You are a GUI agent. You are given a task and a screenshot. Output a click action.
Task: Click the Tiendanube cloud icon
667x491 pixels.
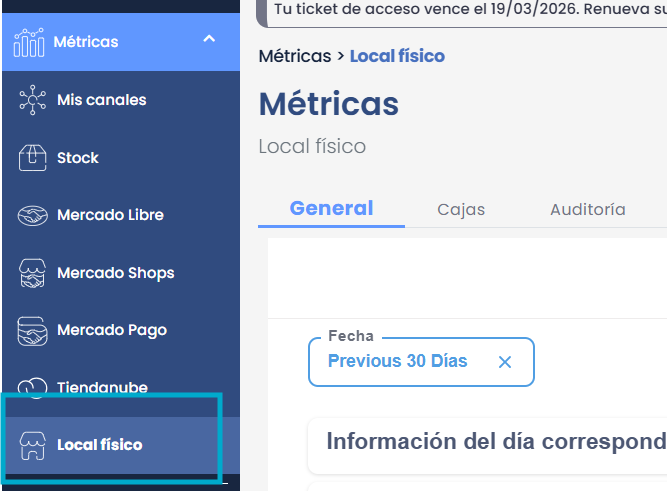[x=32, y=387]
